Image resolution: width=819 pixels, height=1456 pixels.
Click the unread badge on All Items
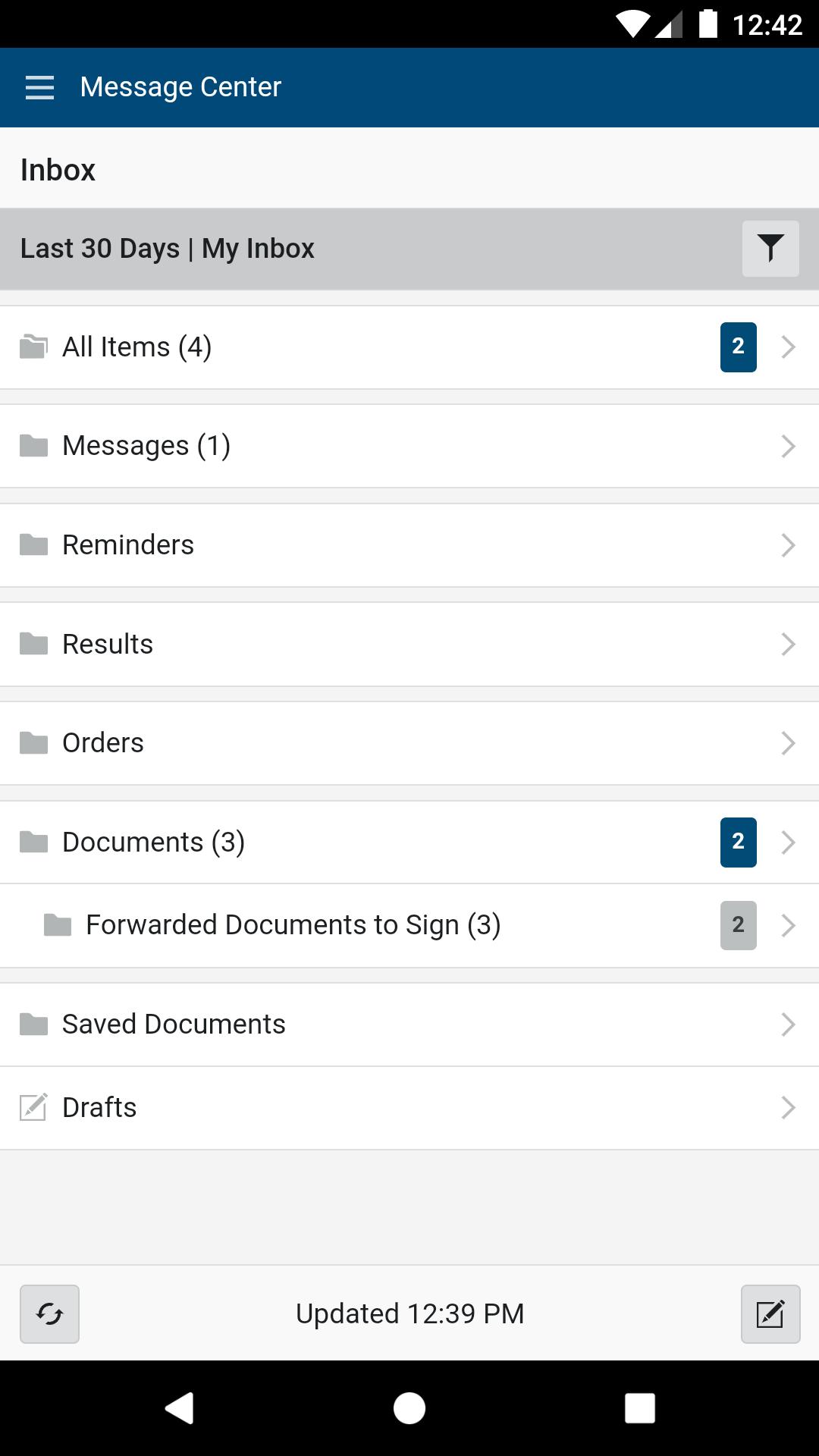coord(738,347)
